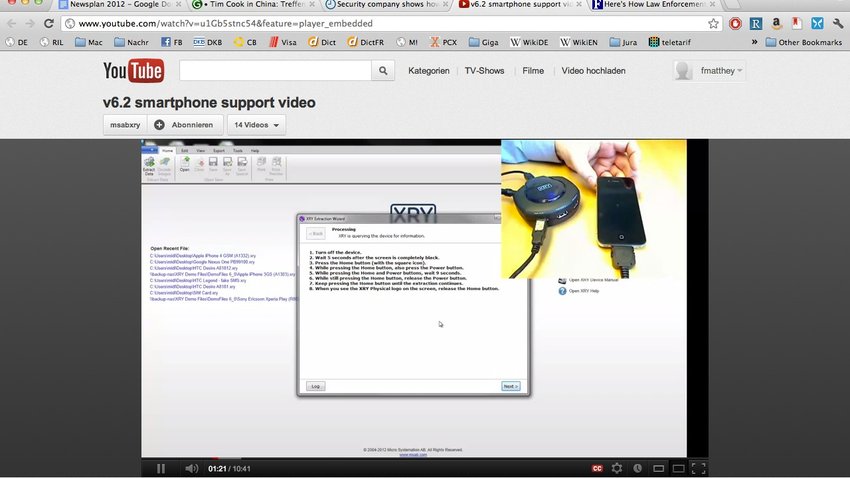
Task: Open the msabxry channel button
Action: coord(125,125)
